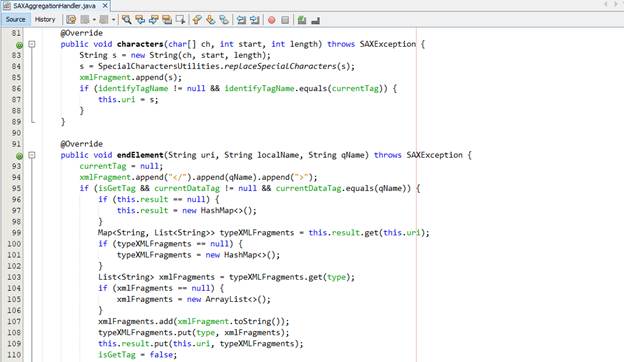The image size is (624, 362).
Task: Collapse the characters method fold
Action: coord(32,44)
